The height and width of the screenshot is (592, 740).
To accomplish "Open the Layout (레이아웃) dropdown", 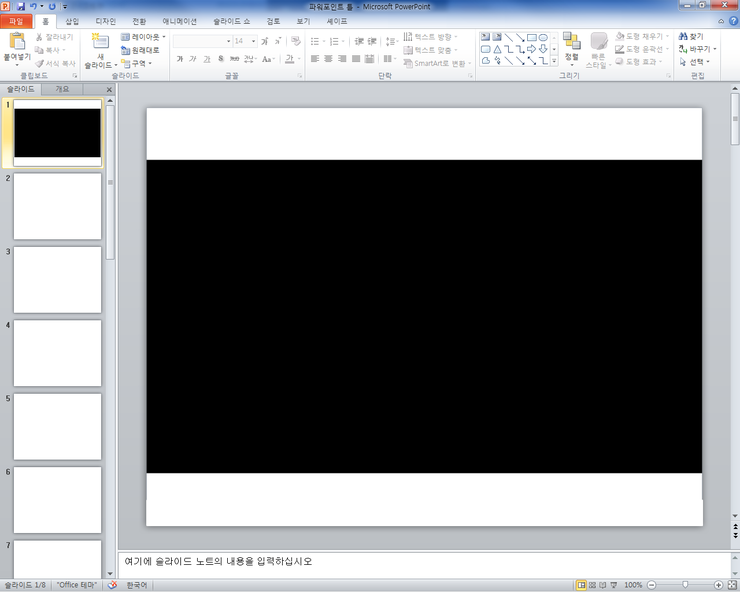I will tap(143, 37).
